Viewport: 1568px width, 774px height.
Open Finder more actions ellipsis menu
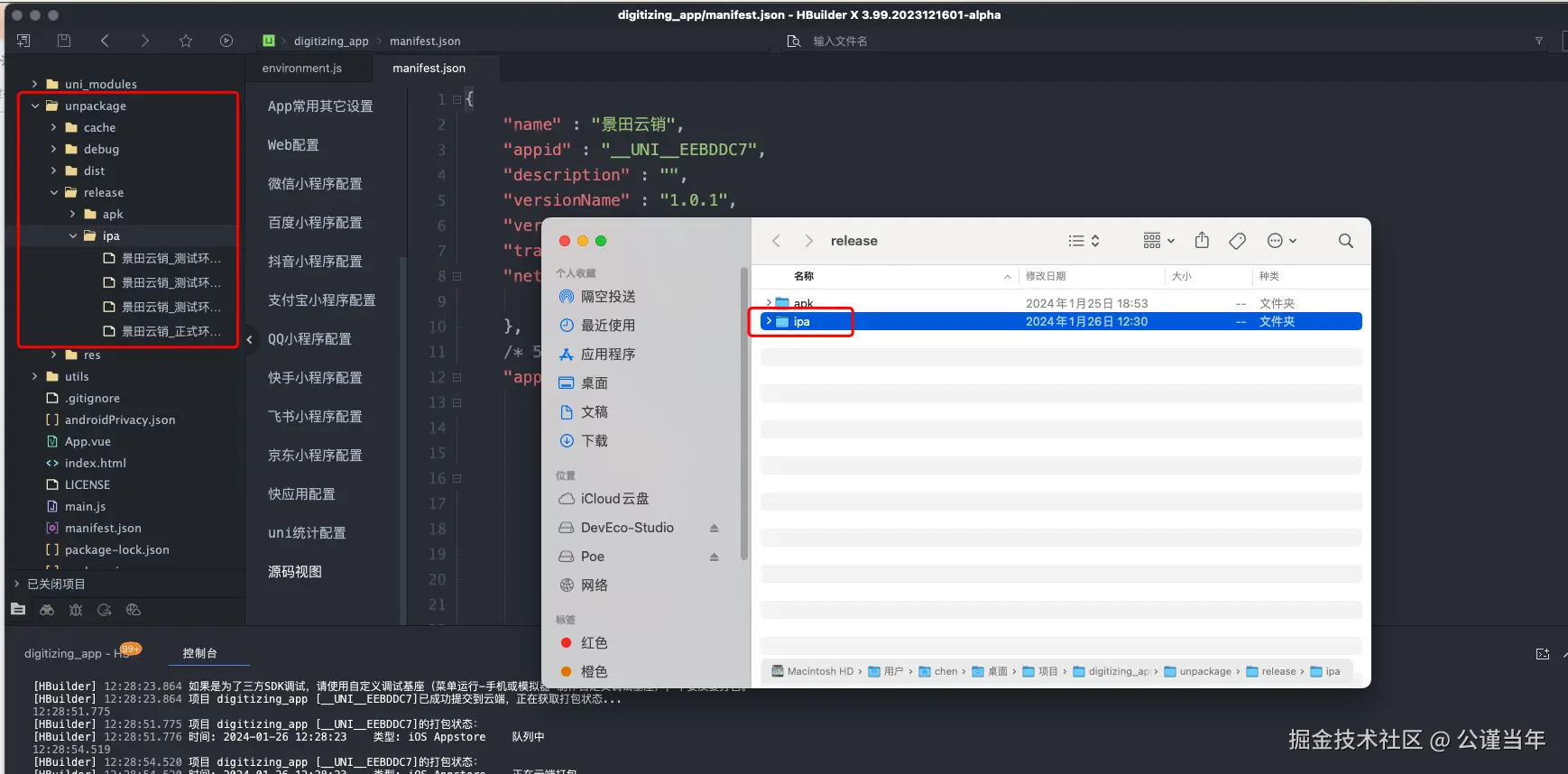(x=1282, y=241)
